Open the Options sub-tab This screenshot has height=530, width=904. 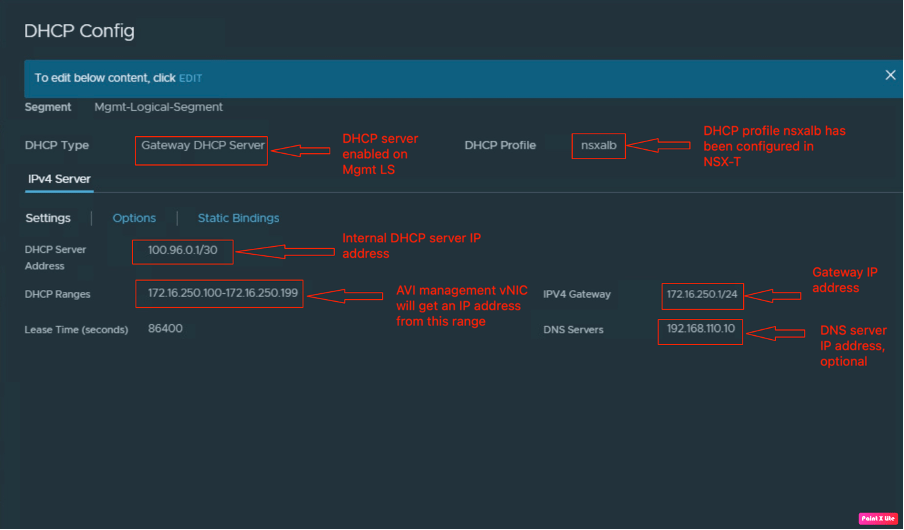[x=134, y=218]
